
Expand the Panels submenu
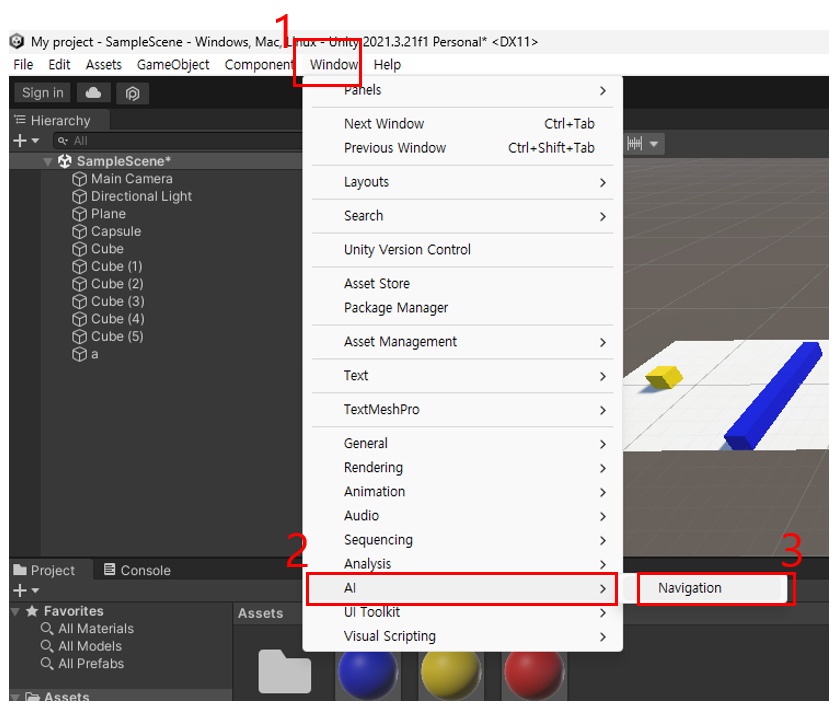coord(462,90)
